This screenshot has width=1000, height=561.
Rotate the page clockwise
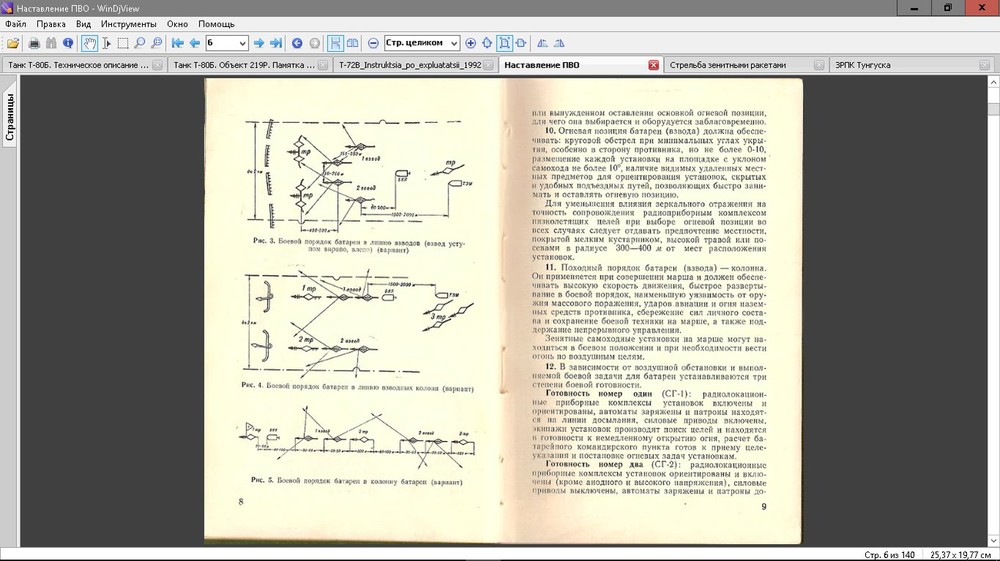click(559, 43)
